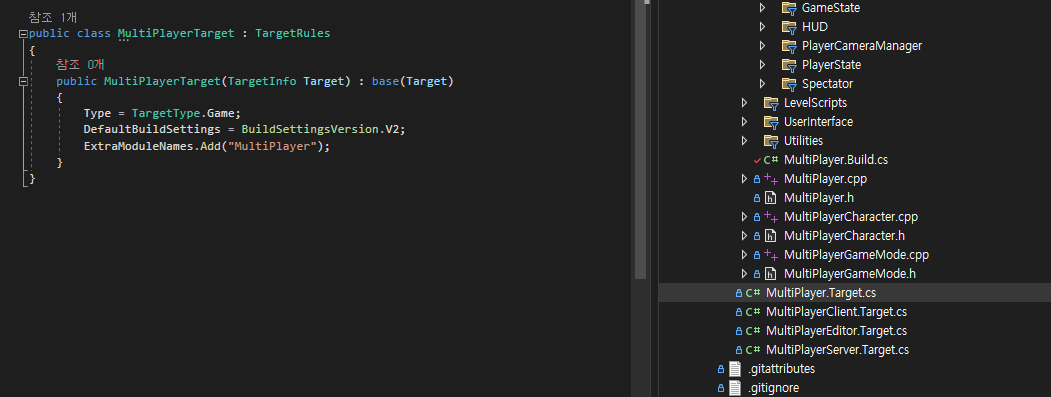Expand the PlayerState folder node
This screenshot has height=397, width=1051.
pyautogui.click(x=762, y=65)
